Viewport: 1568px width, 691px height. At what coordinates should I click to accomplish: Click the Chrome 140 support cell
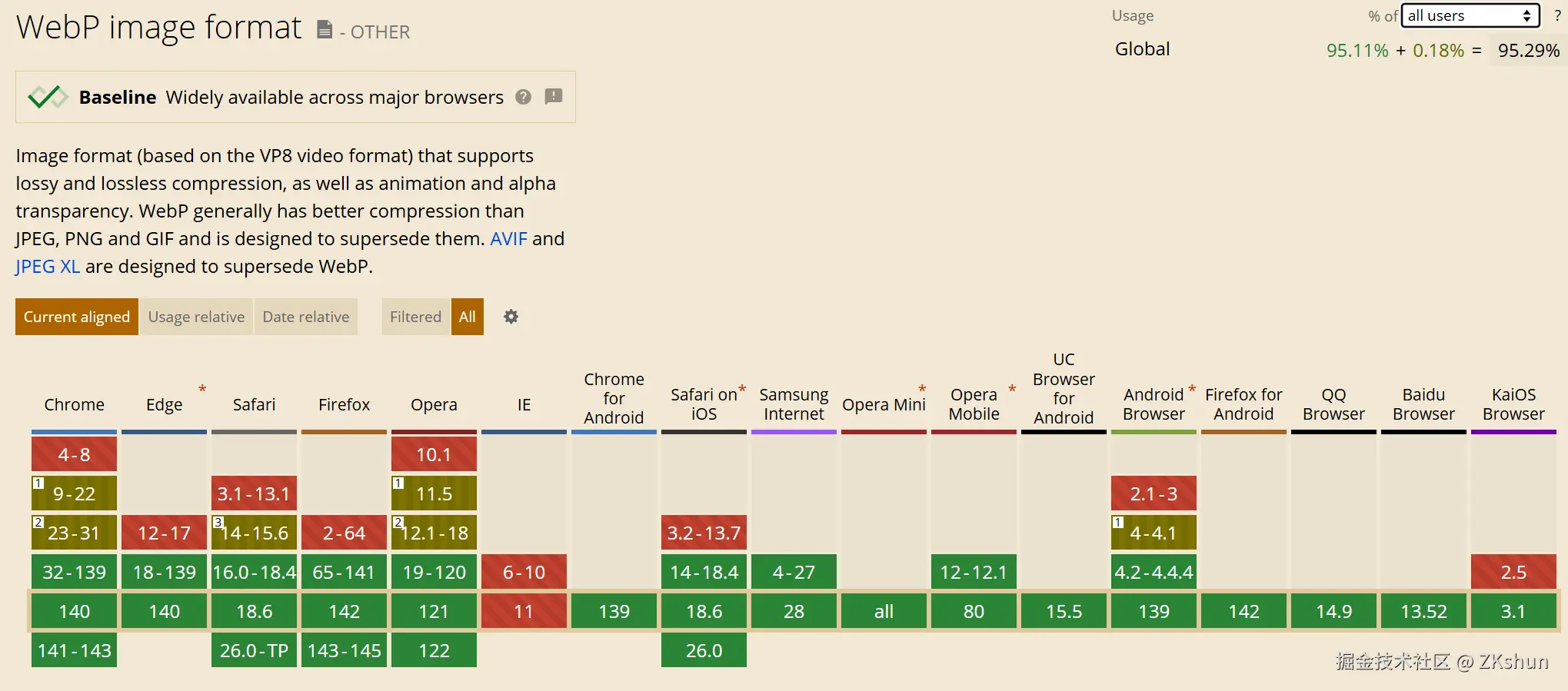click(x=74, y=611)
